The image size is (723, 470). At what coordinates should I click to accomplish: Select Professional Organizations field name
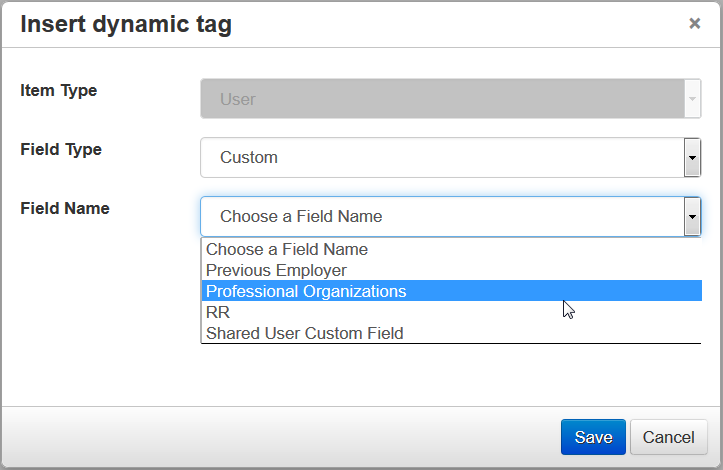(306, 291)
